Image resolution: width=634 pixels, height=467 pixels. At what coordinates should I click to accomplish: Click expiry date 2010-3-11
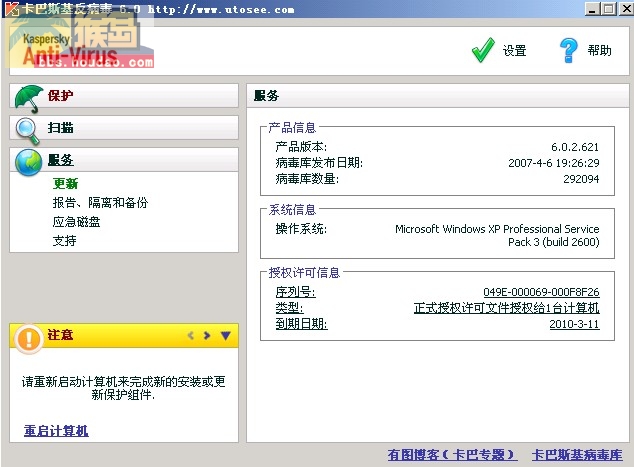tap(574, 324)
